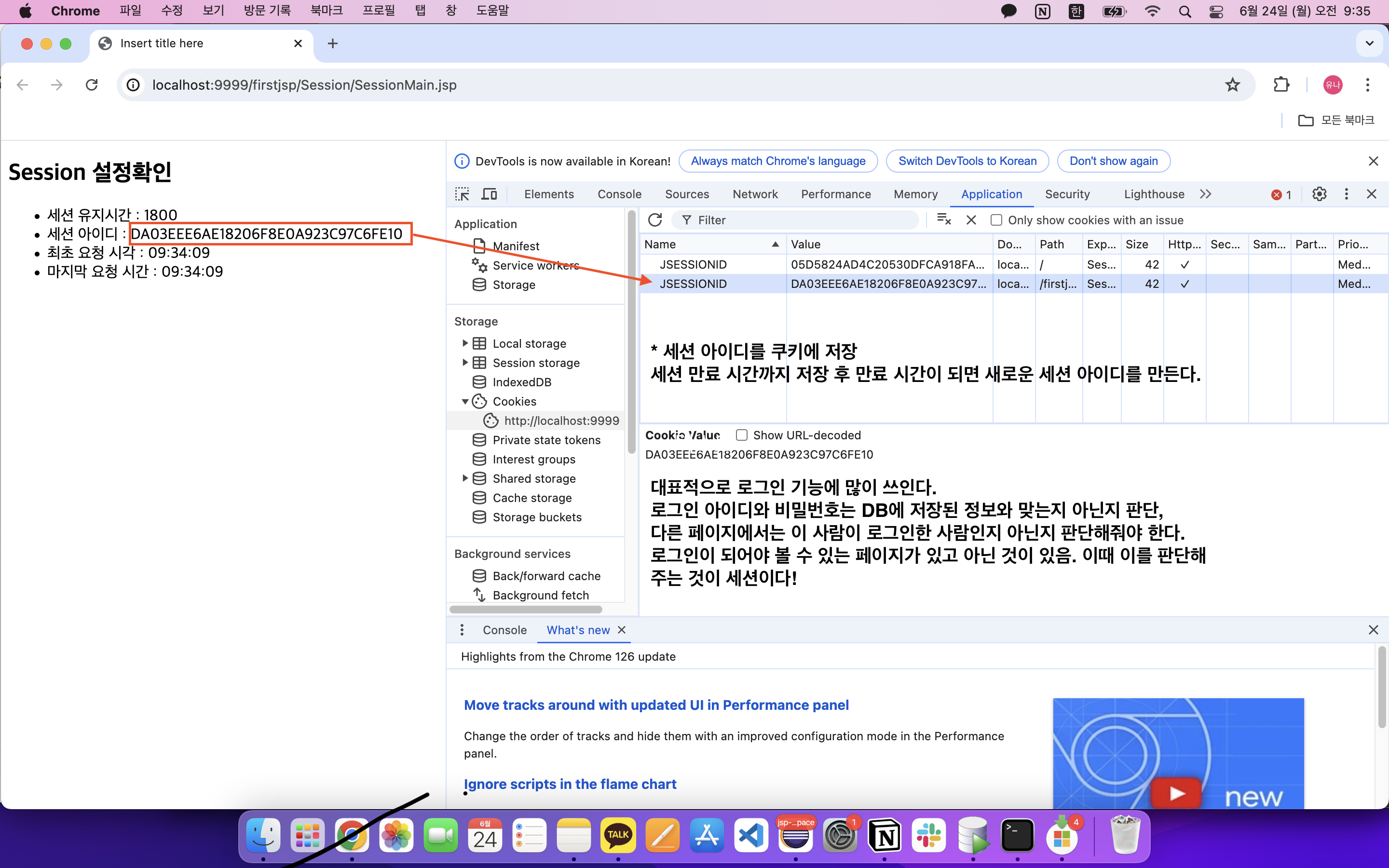
Task: Click the clear all cookies icon
Action: click(x=943, y=220)
